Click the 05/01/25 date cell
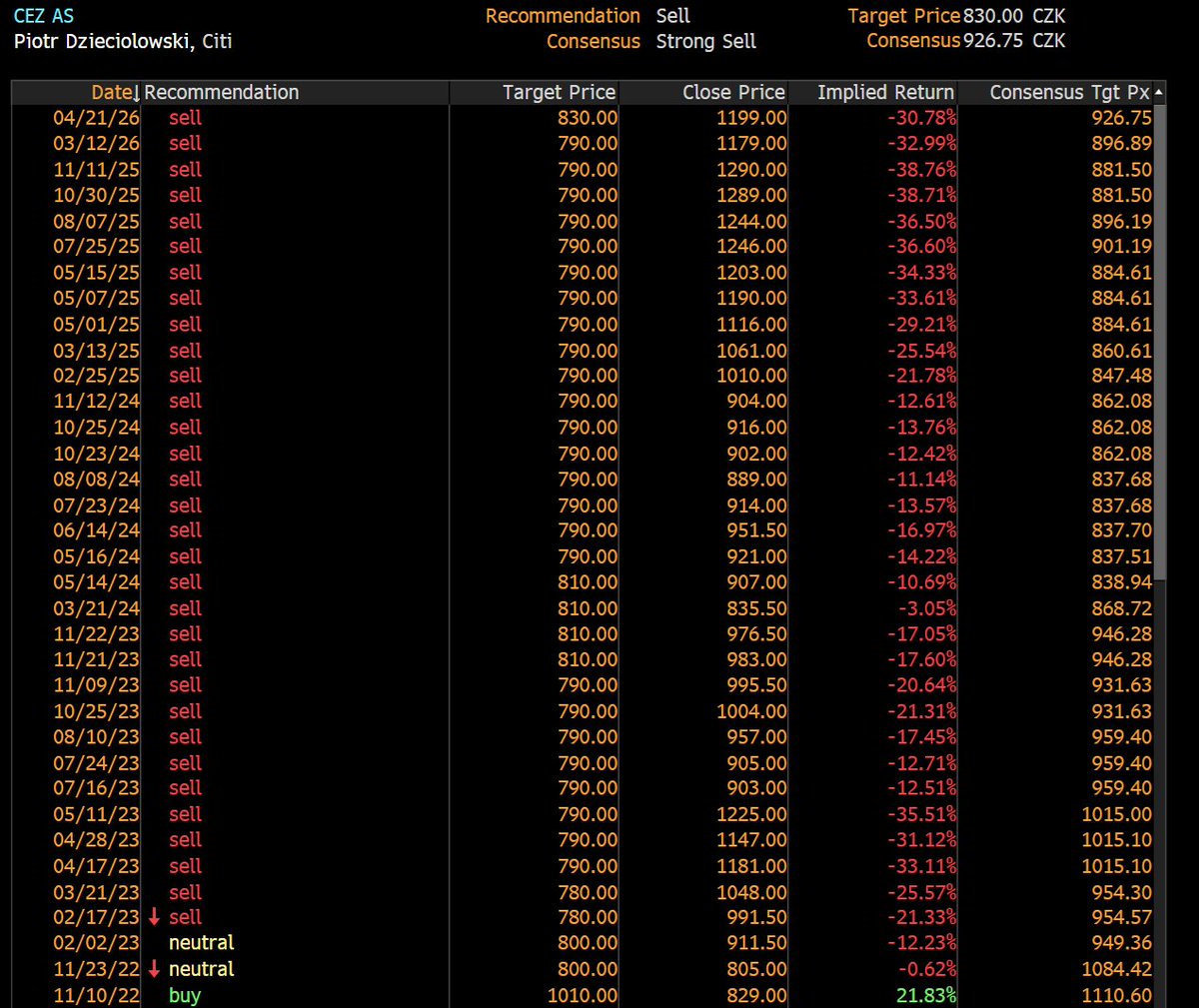Viewport: 1199px width, 1008px height. pos(96,325)
